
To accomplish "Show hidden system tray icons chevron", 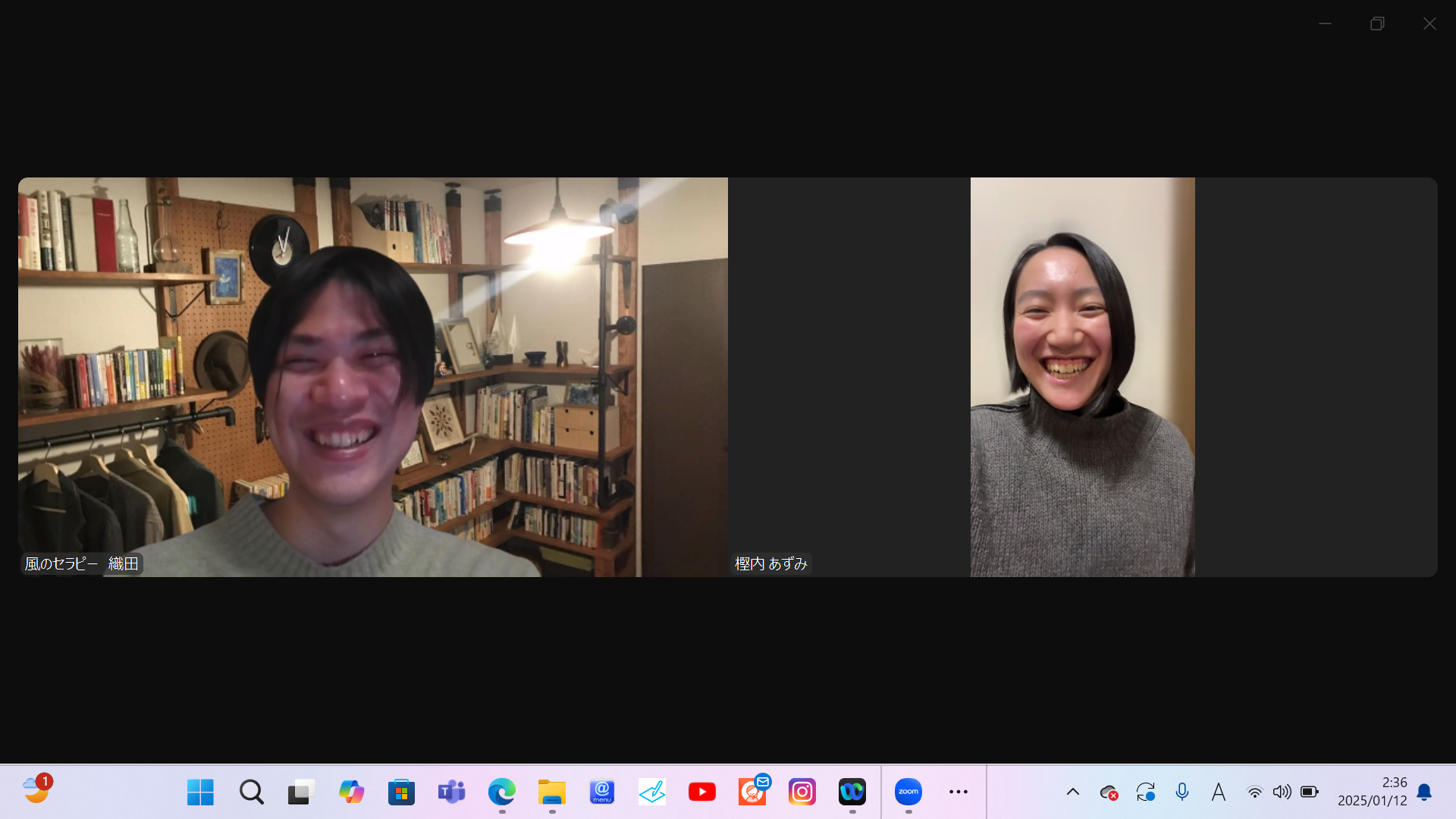I will [1072, 792].
